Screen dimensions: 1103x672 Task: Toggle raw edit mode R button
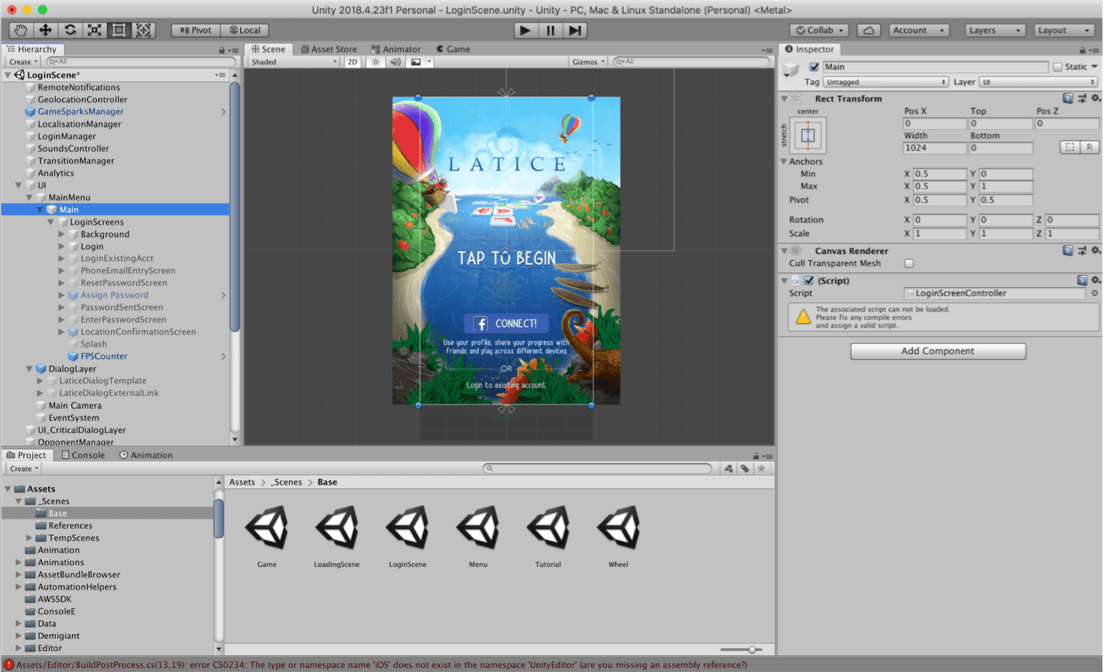pyautogui.click(x=1089, y=147)
